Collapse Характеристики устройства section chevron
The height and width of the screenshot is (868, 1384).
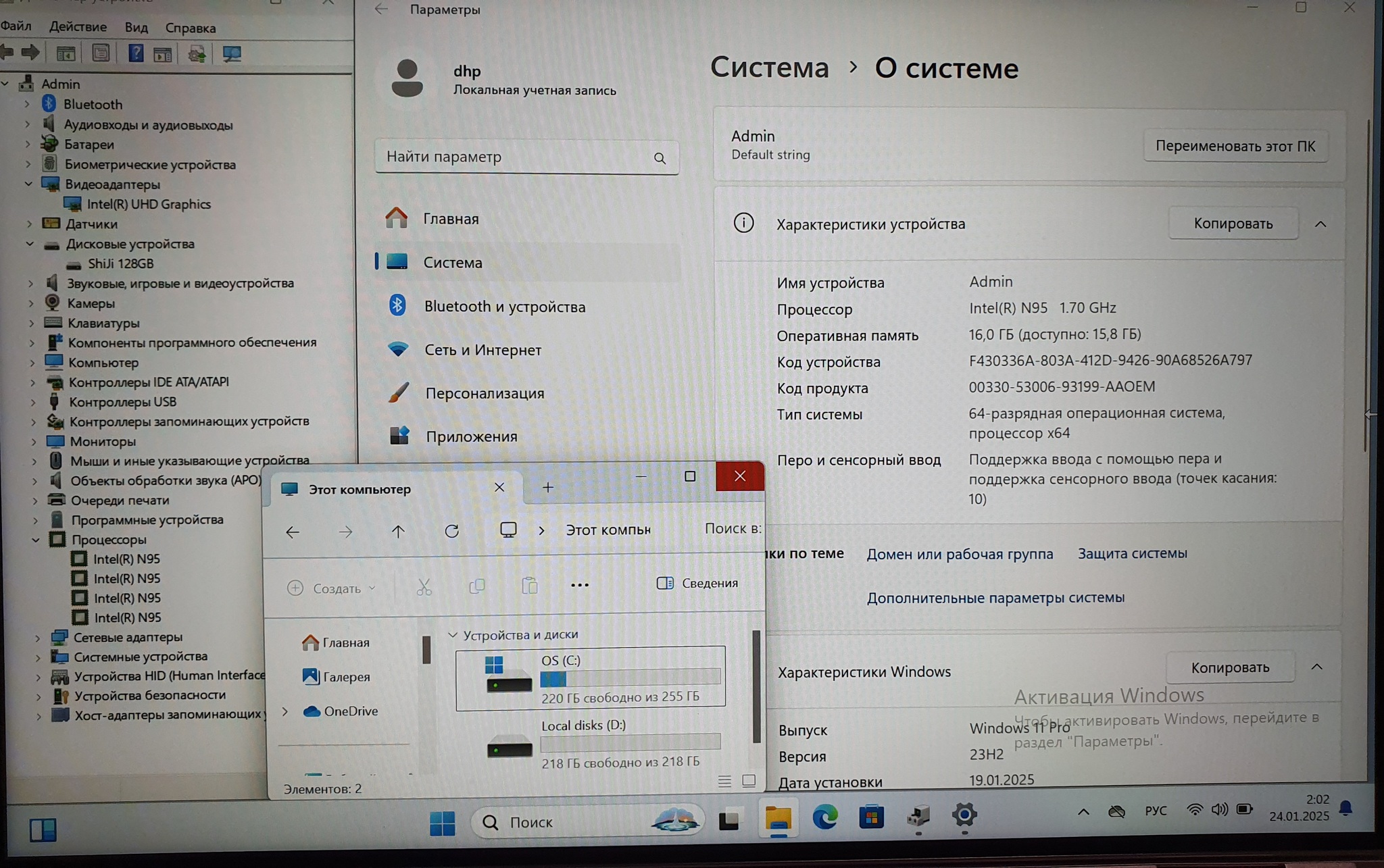(x=1320, y=224)
